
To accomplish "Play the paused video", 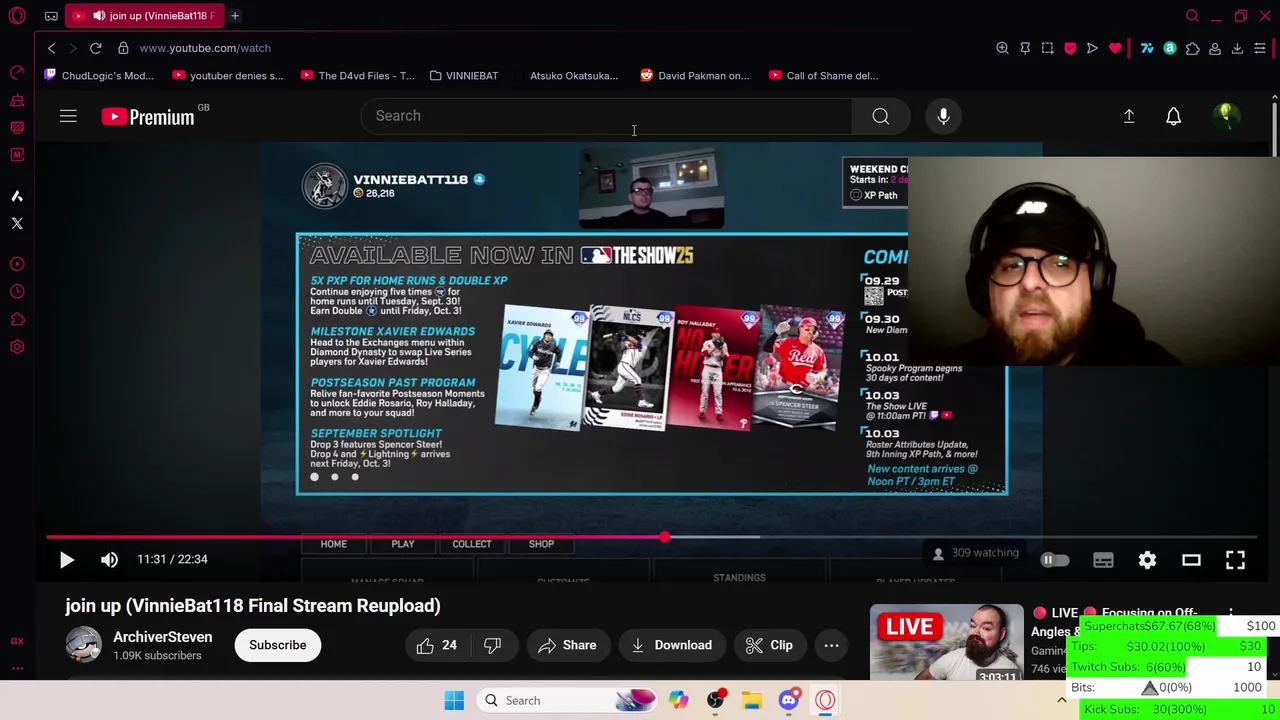I will (66, 560).
